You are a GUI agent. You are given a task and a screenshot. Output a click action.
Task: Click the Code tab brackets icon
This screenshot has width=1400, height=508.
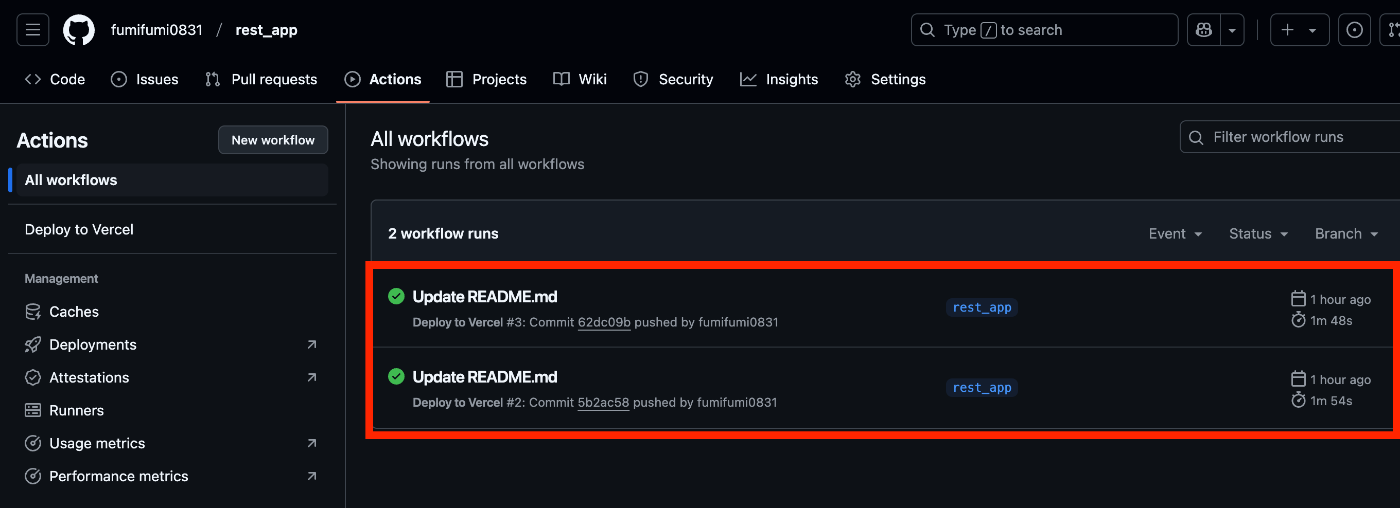tap(33, 79)
